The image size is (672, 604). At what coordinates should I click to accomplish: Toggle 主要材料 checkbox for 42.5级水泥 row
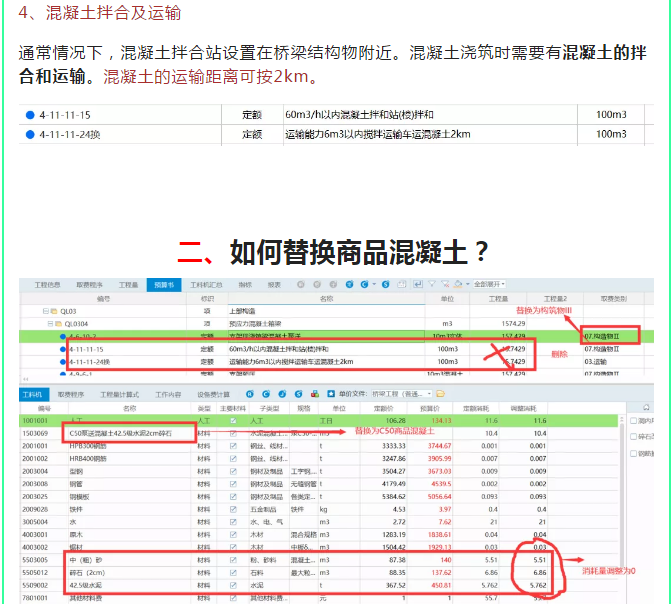click(234, 586)
